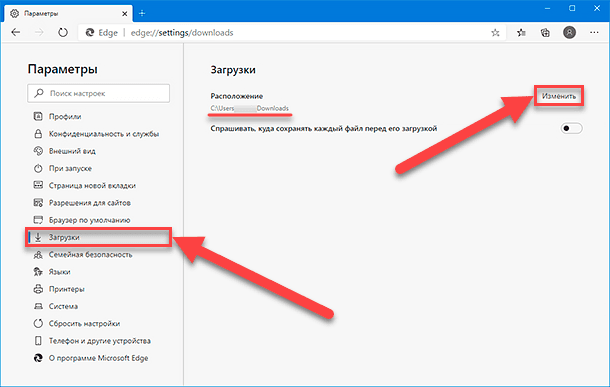Open Языки settings section

coord(52,271)
